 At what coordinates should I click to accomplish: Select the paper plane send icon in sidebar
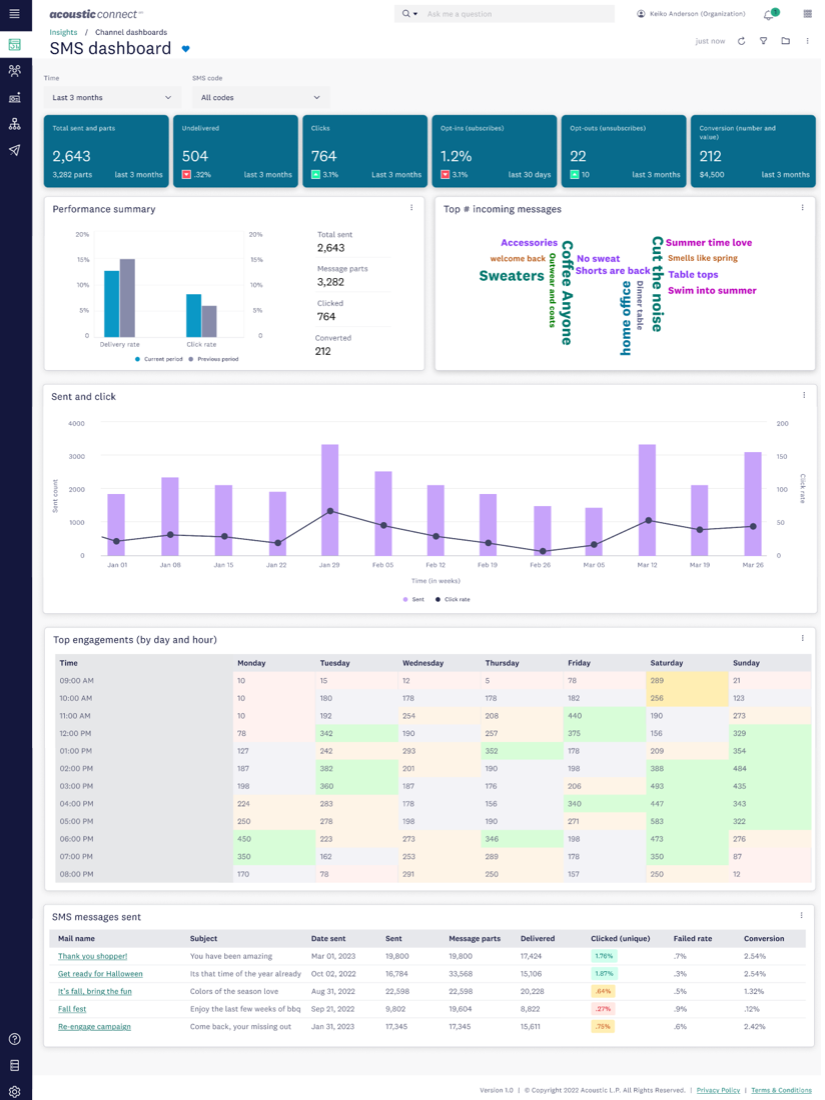click(14, 150)
